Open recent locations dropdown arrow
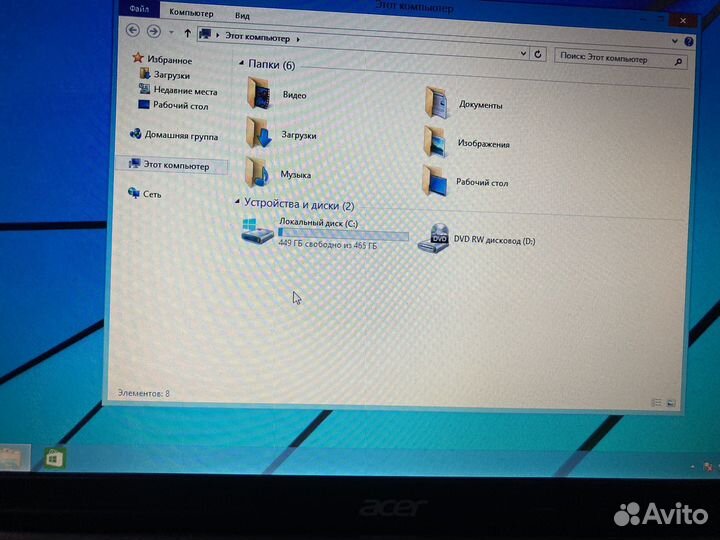Screen dimensions: 720x540 coord(171,32)
